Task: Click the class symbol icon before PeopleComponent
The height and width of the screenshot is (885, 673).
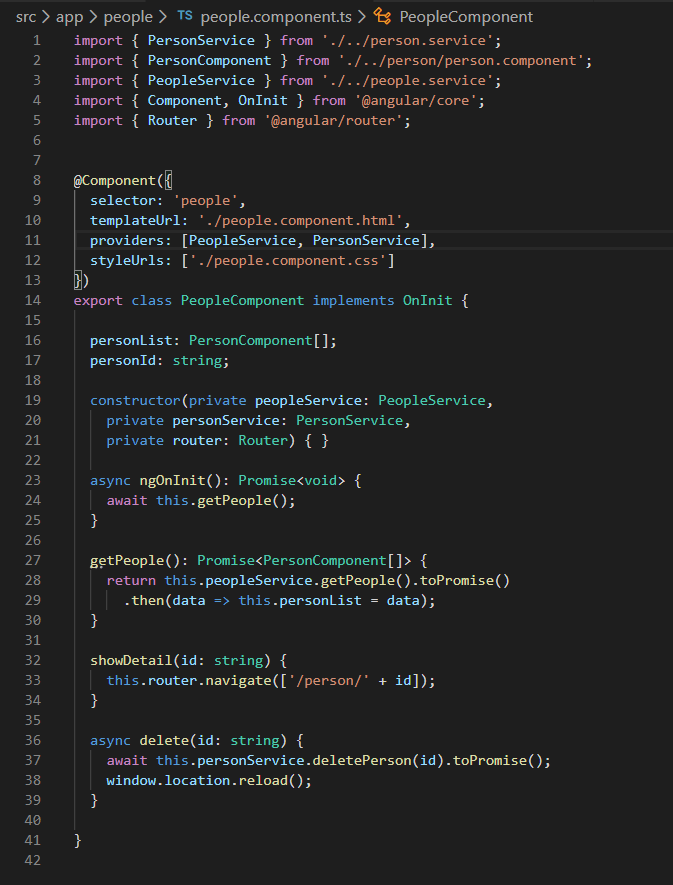Action: pos(382,16)
